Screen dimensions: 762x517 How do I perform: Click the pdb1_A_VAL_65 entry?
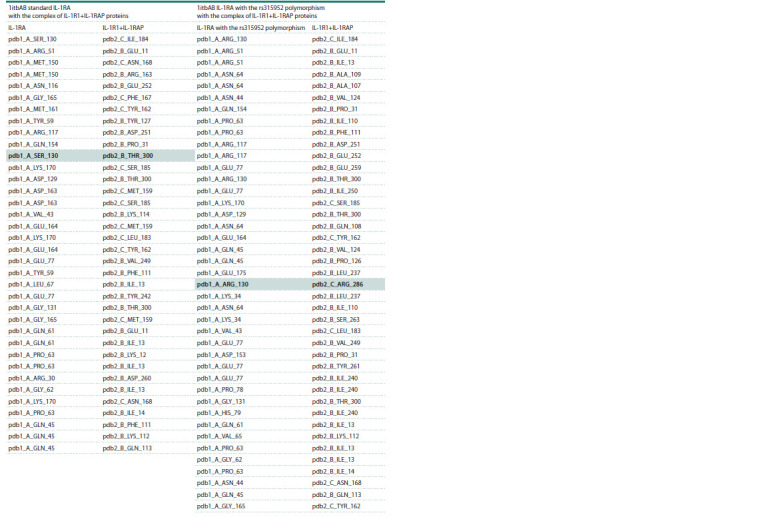click(x=219, y=436)
